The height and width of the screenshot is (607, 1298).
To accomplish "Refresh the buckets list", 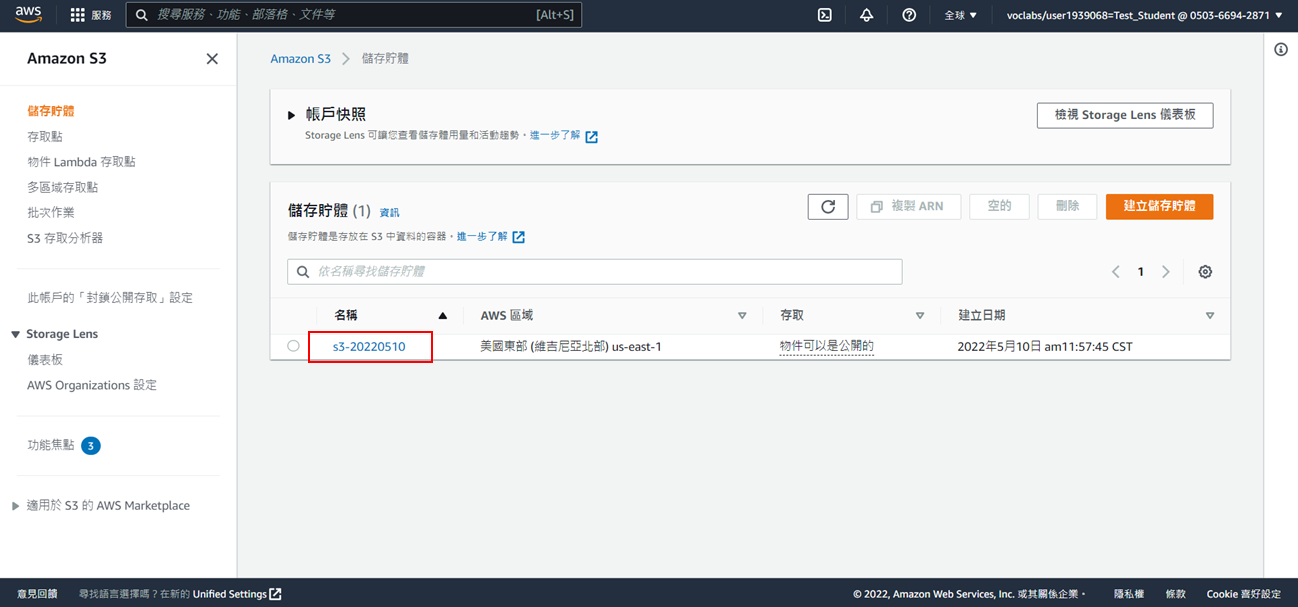I will [828, 207].
